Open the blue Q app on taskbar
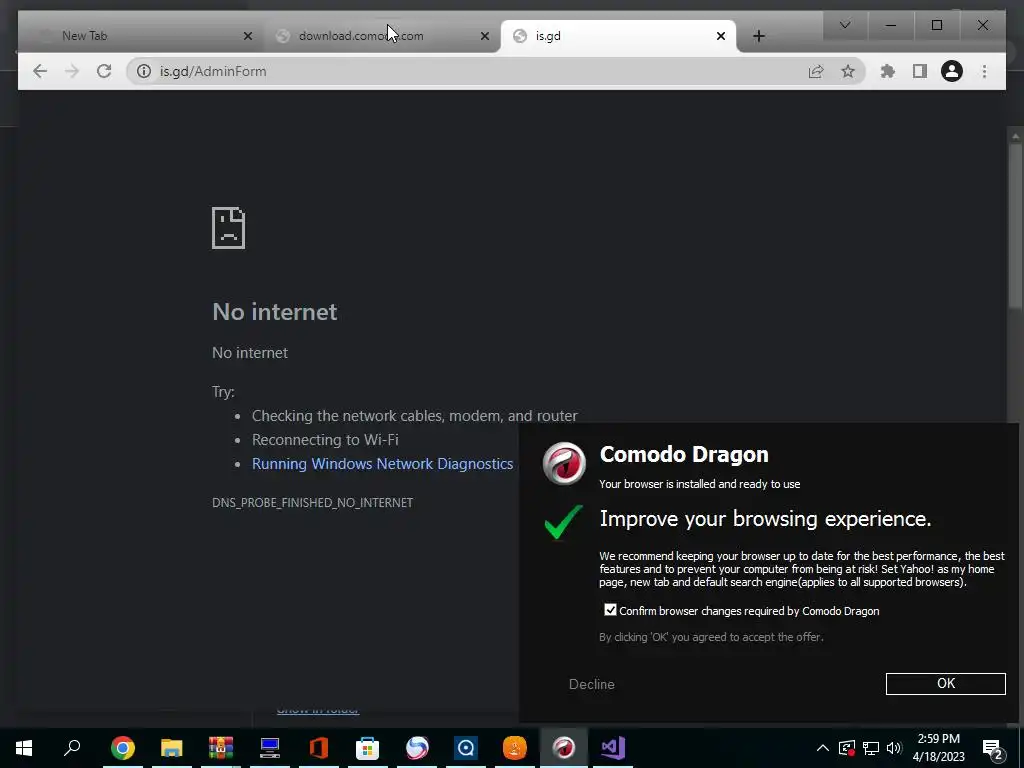Image resolution: width=1024 pixels, height=768 pixels. (466, 748)
